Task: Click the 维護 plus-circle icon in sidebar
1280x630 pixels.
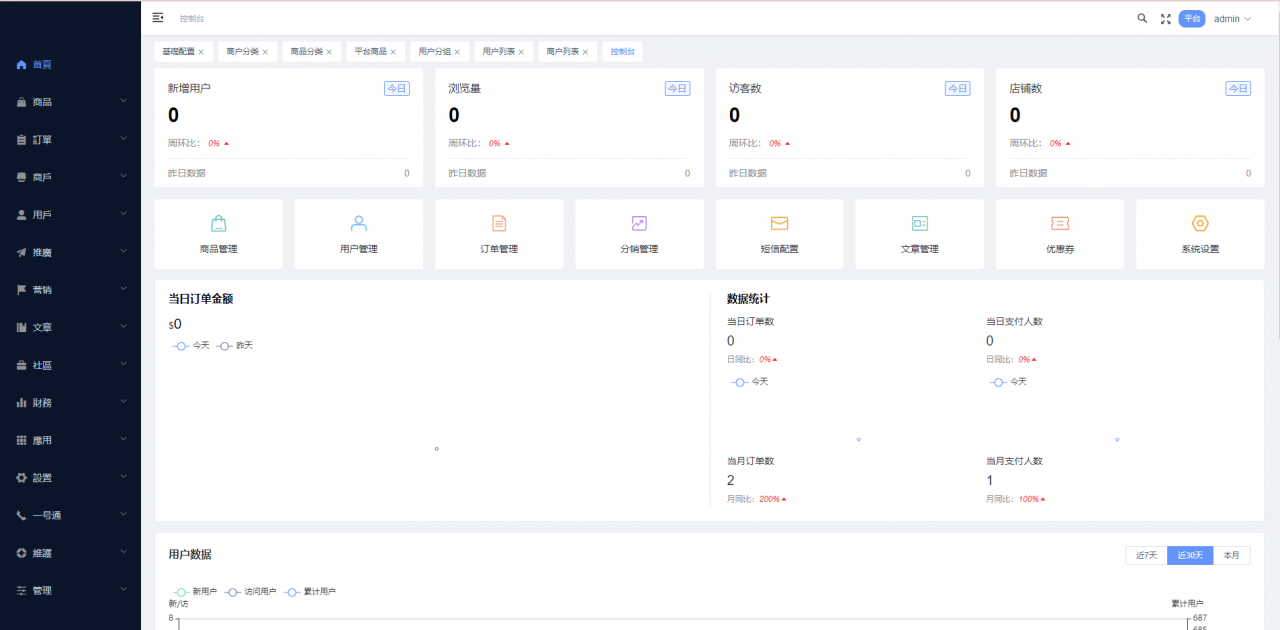Action: [22, 553]
